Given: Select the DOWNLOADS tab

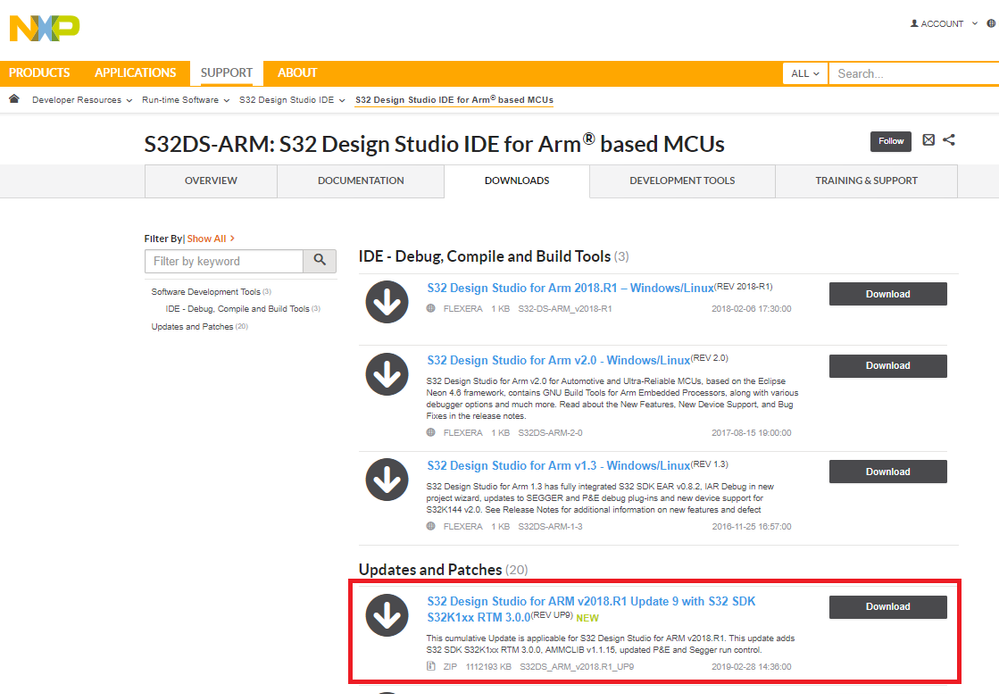Looking at the screenshot, I should pos(517,181).
